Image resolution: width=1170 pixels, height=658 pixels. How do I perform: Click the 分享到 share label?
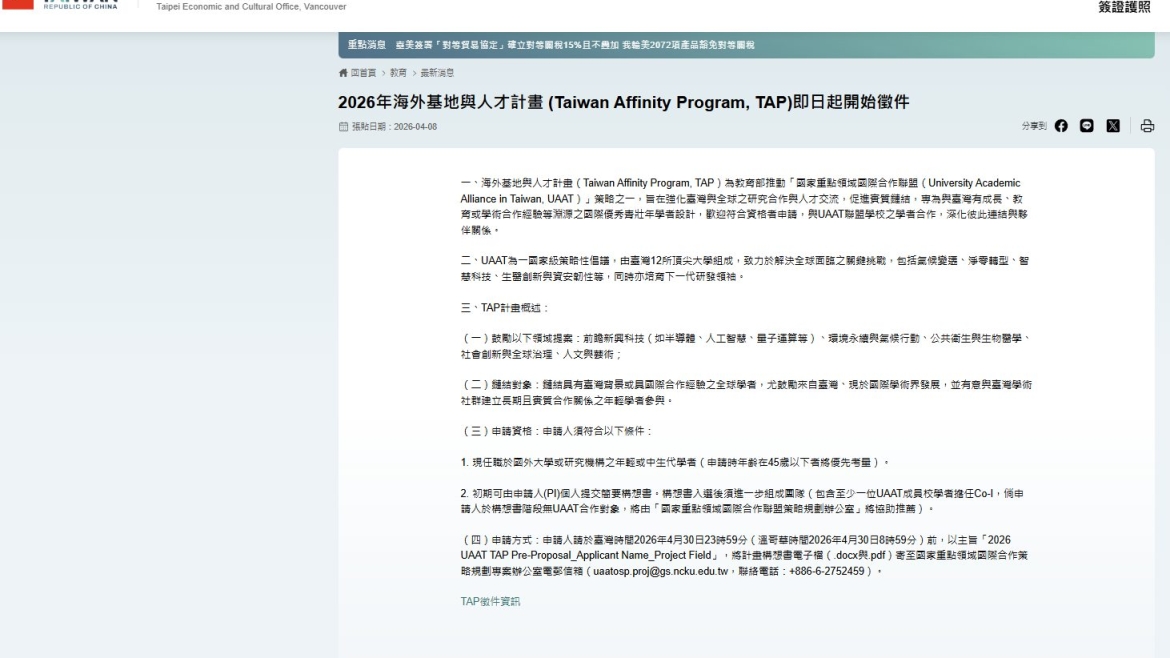(1035, 126)
